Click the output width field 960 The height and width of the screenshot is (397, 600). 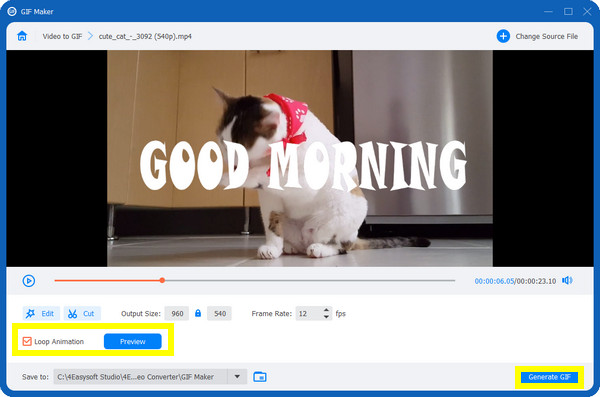pos(177,314)
